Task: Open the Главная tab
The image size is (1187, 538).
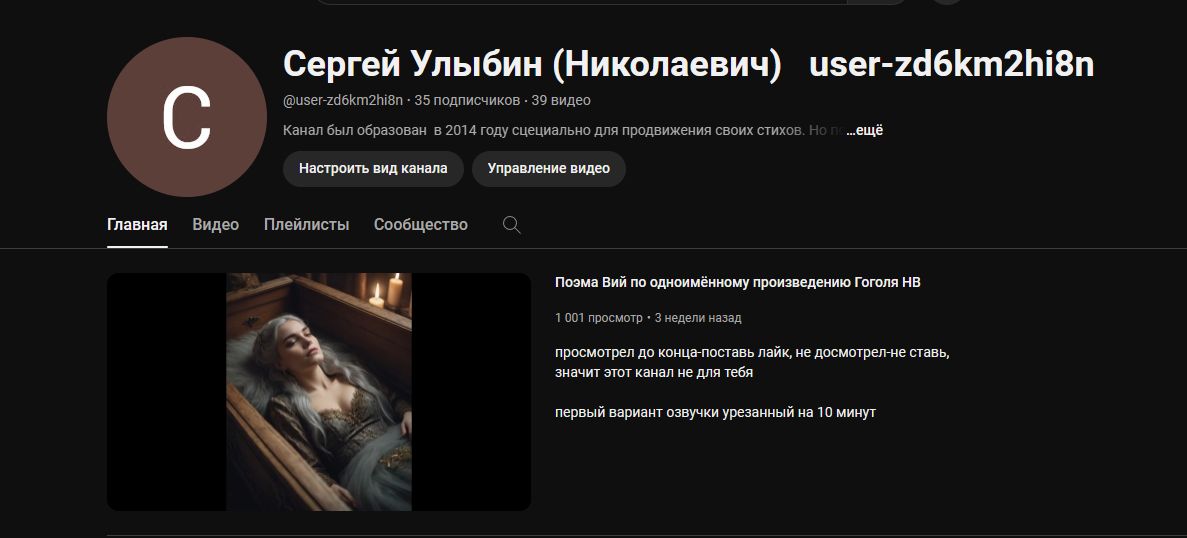Action: tap(137, 225)
